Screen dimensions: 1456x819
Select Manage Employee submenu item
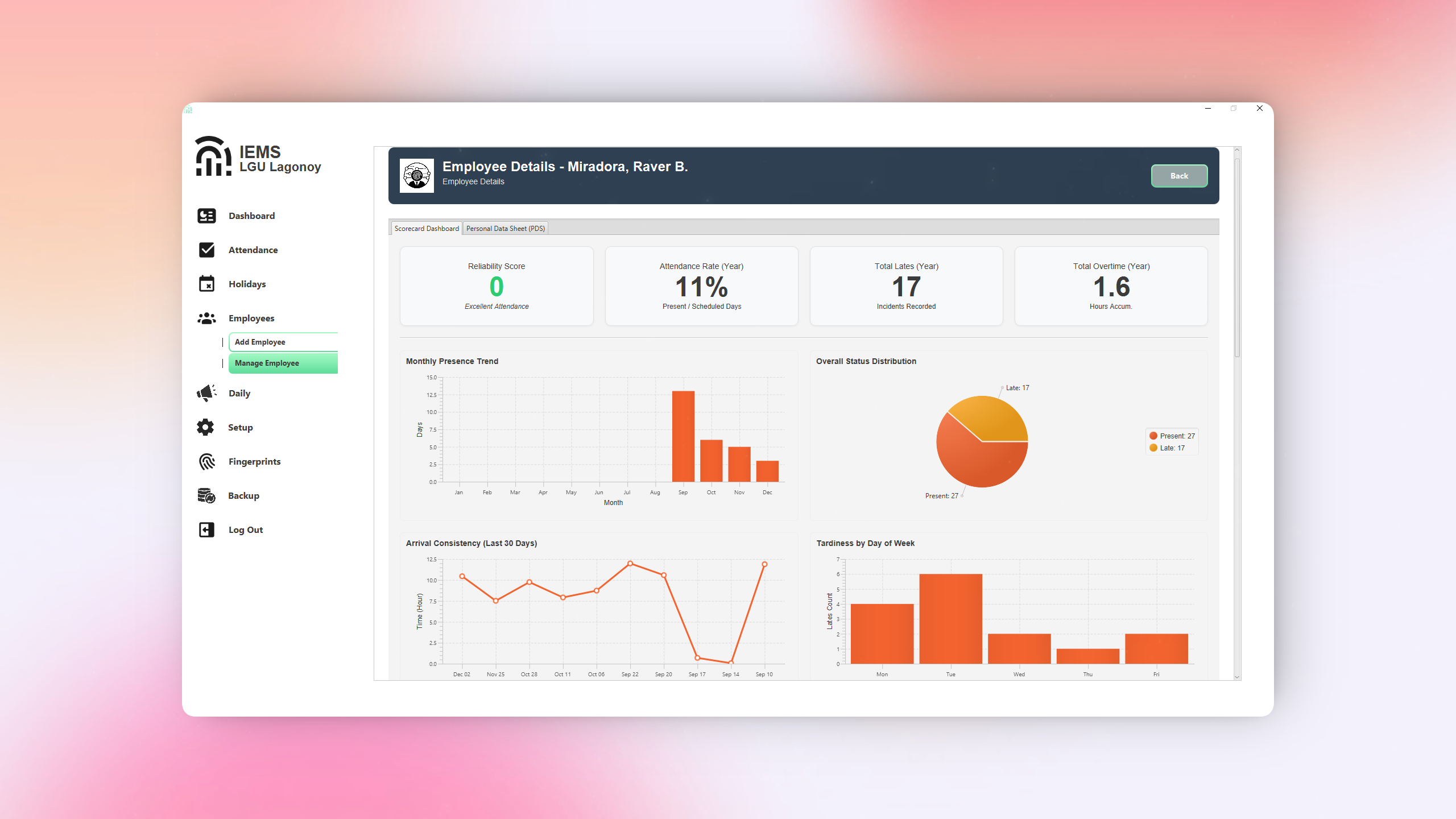(x=283, y=363)
